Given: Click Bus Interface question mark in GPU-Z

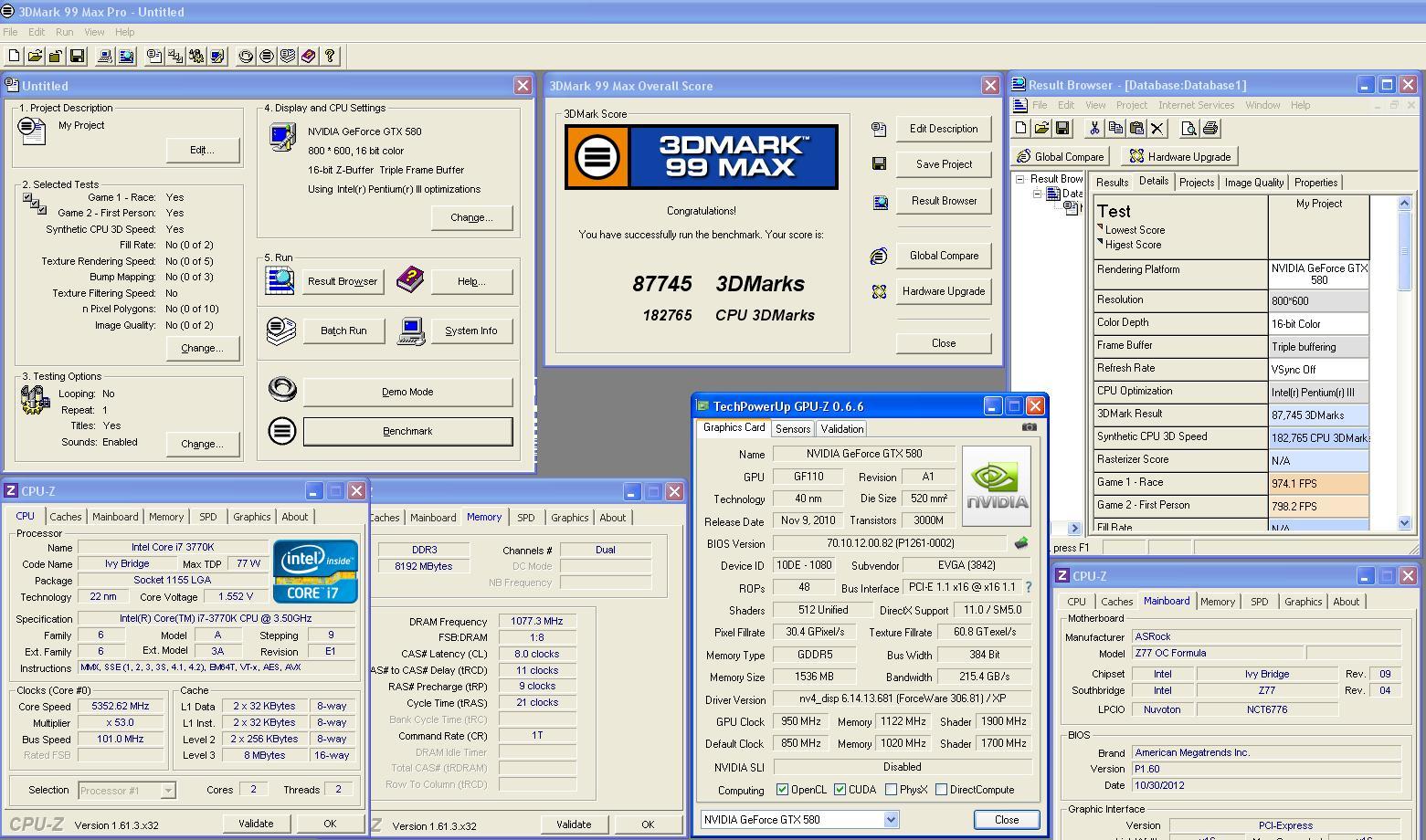Looking at the screenshot, I should (x=1028, y=588).
